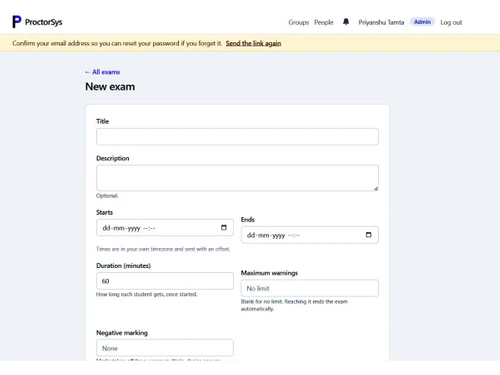Click the Starts label
This screenshot has width=500, height=375.
104,212
